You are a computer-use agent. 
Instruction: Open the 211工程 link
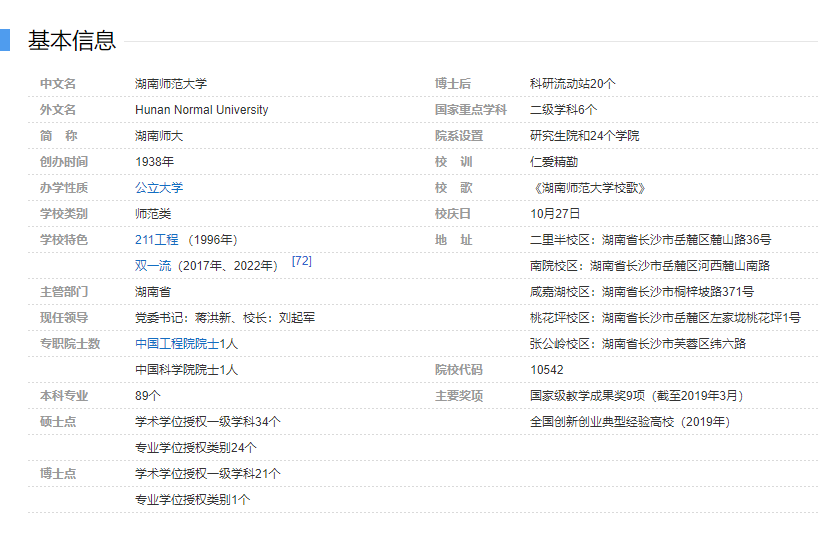click(x=156, y=240)
